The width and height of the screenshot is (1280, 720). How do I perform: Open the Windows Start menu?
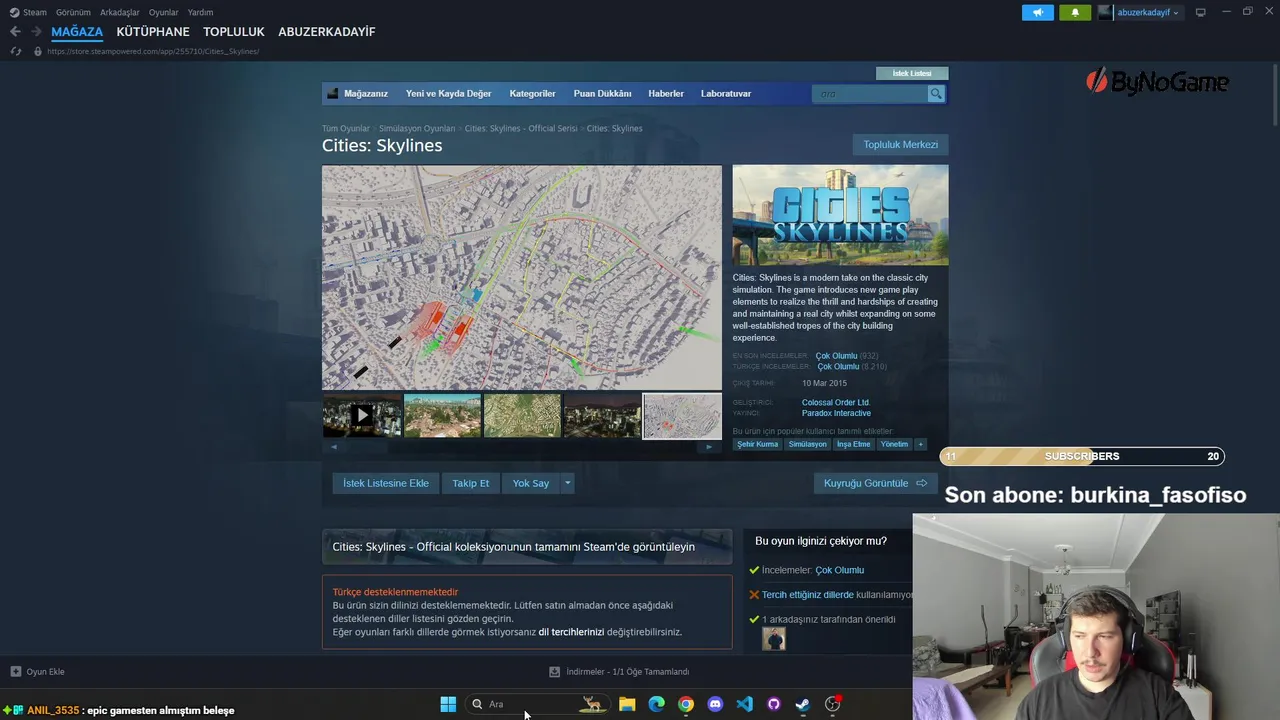[448, 704]
